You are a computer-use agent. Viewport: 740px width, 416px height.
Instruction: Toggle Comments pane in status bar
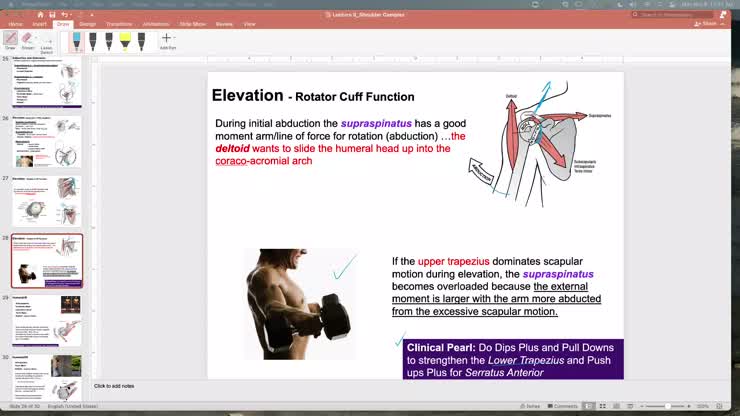pos(563,406)
